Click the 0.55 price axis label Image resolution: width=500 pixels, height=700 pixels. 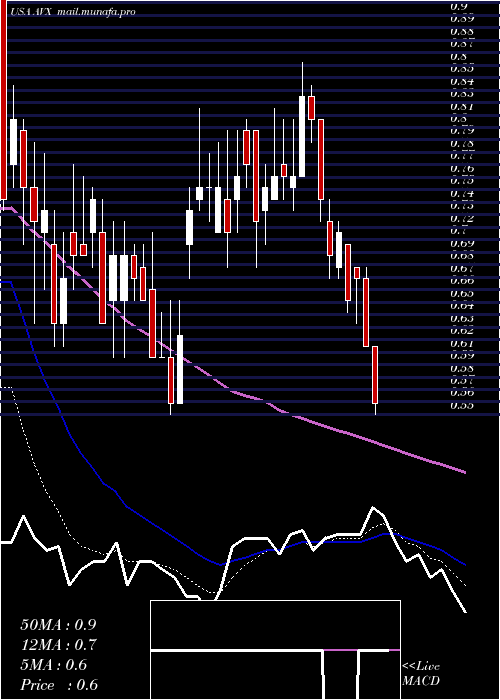(x=461, y=406)
